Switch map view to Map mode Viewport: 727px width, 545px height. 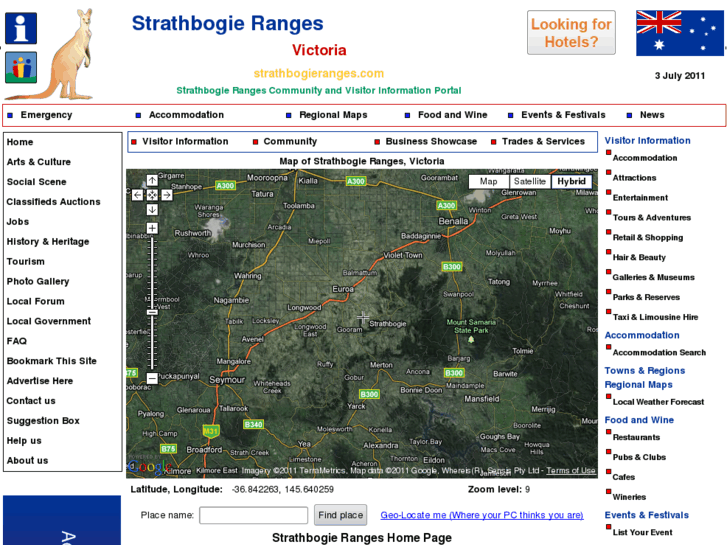click(489, 181)
